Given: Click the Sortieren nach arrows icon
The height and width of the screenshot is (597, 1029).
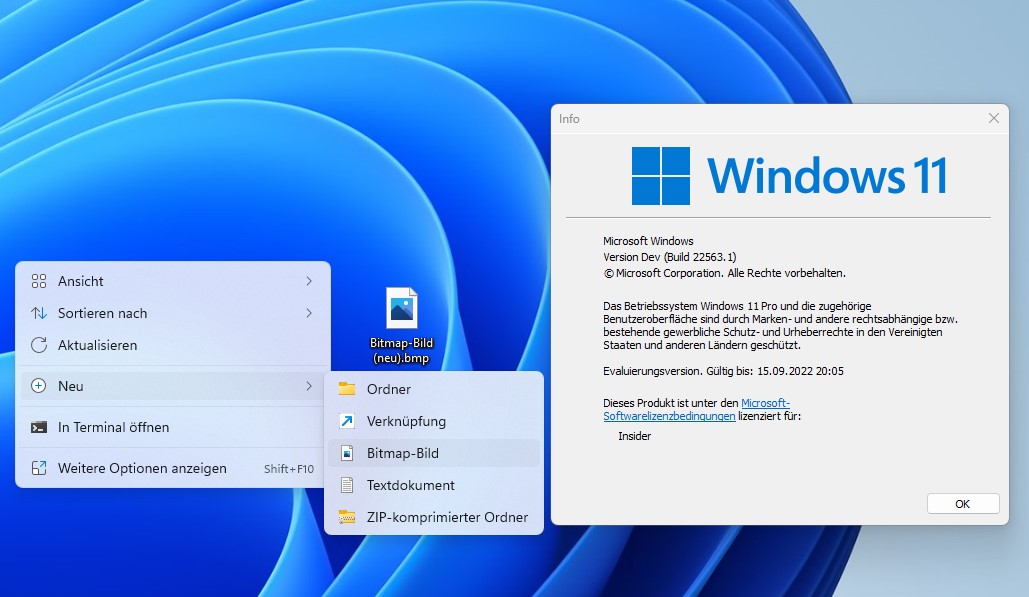Looking at the screenshot, I should point(39,314).
